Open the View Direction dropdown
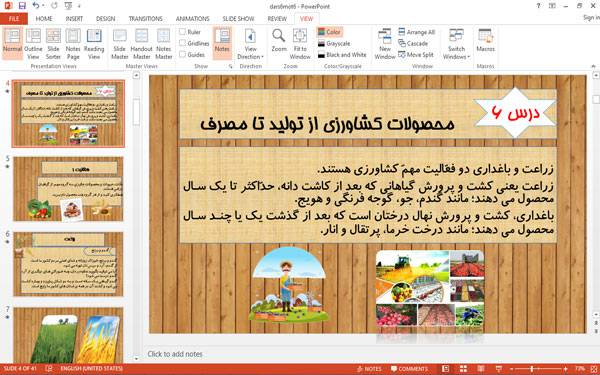 [x=250, y=44]
